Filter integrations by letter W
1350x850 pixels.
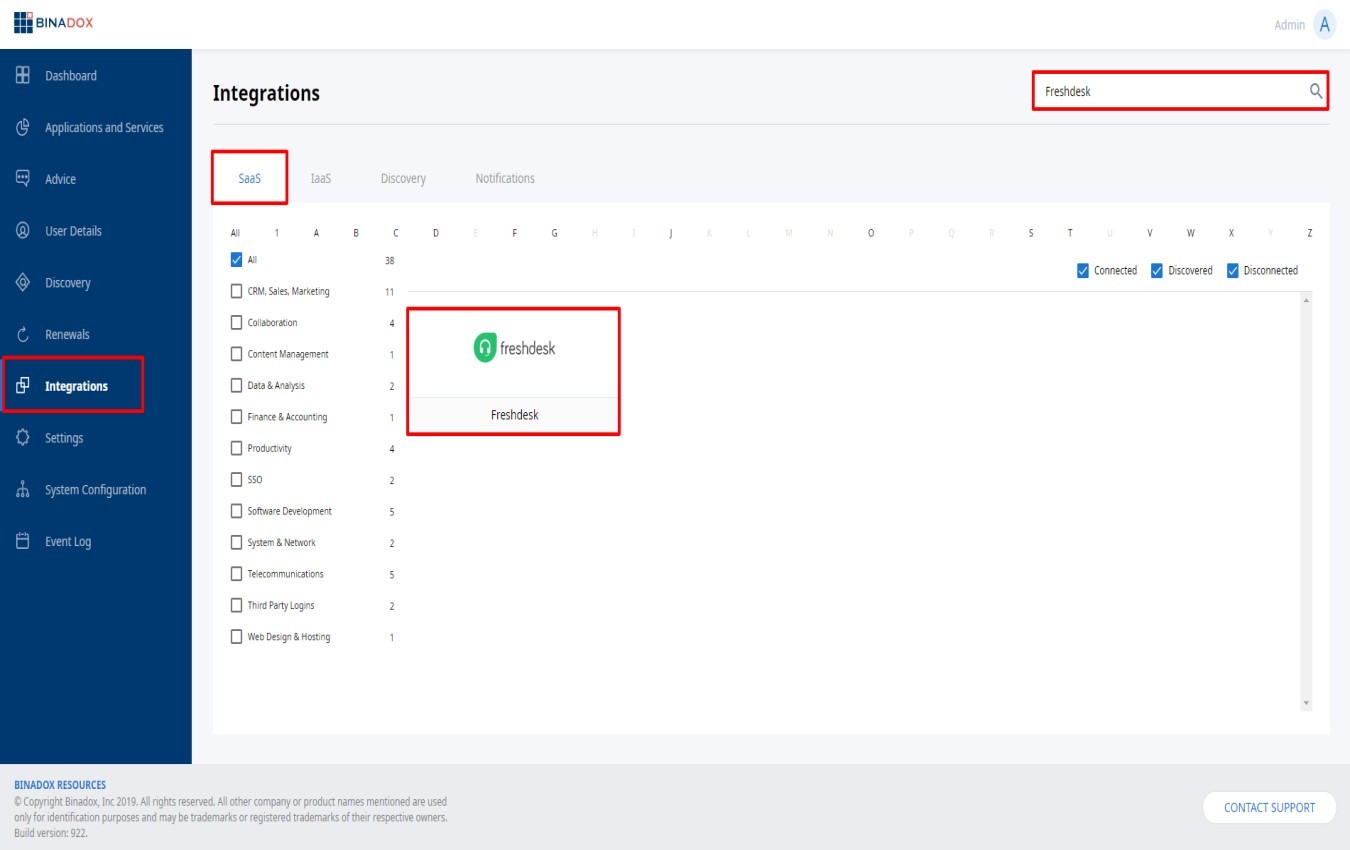pyautogui.click(x=1191, y=233)
